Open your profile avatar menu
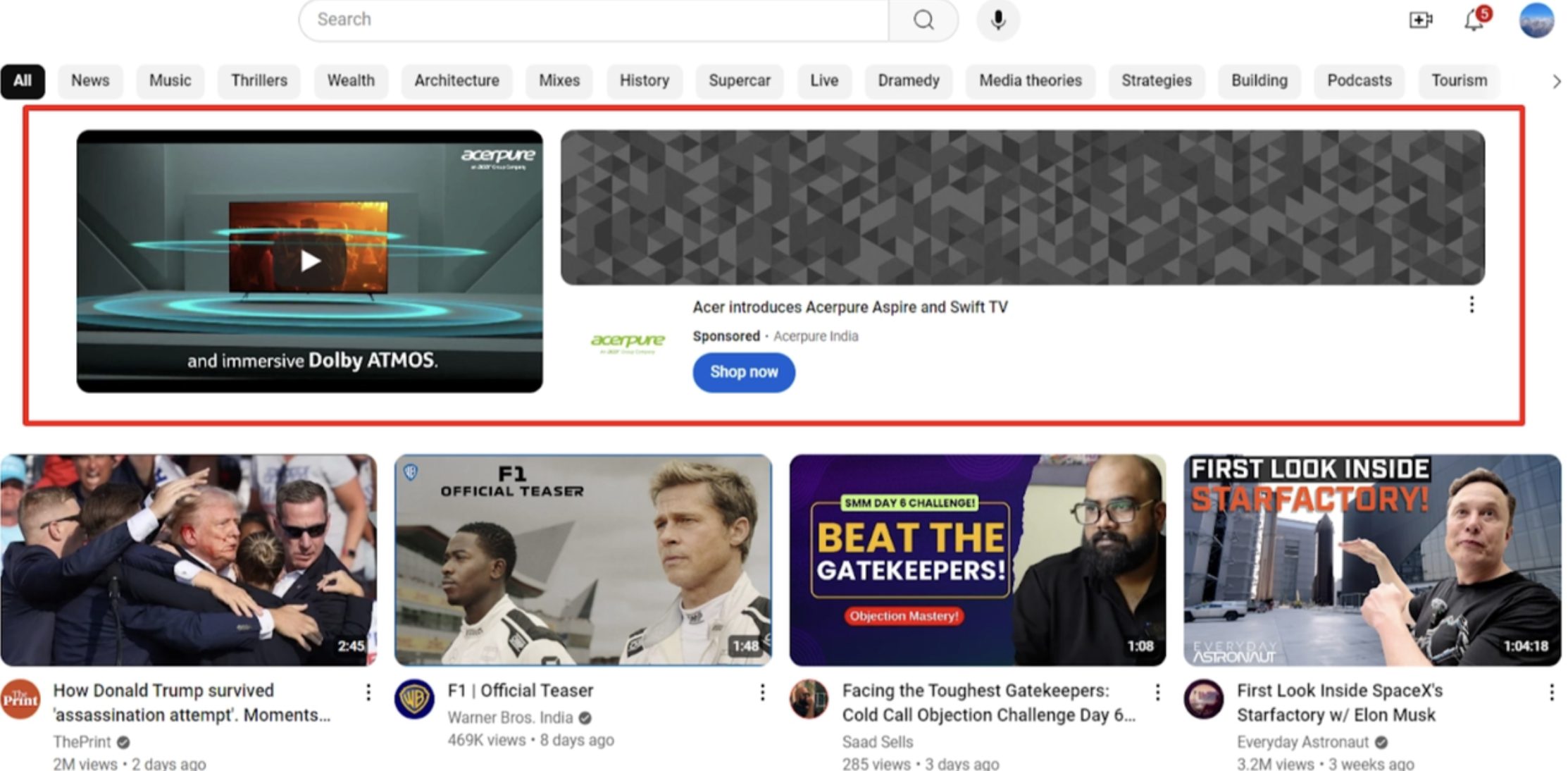 1538,20
